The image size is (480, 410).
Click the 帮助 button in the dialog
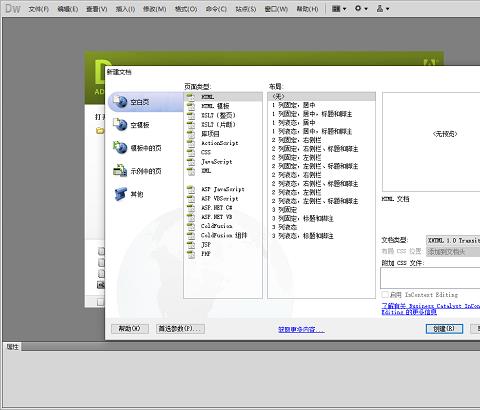coord(130,329)
